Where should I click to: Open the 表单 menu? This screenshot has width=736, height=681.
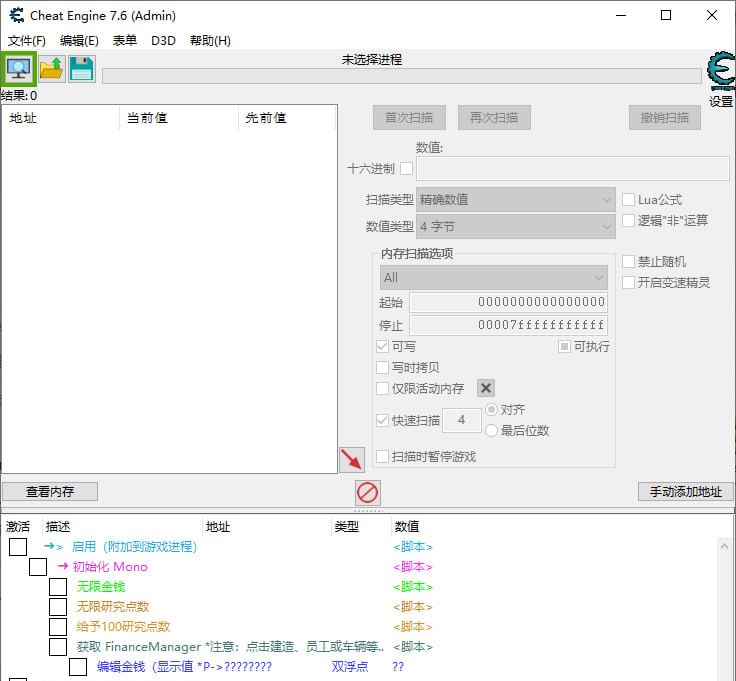coord(125,41)
